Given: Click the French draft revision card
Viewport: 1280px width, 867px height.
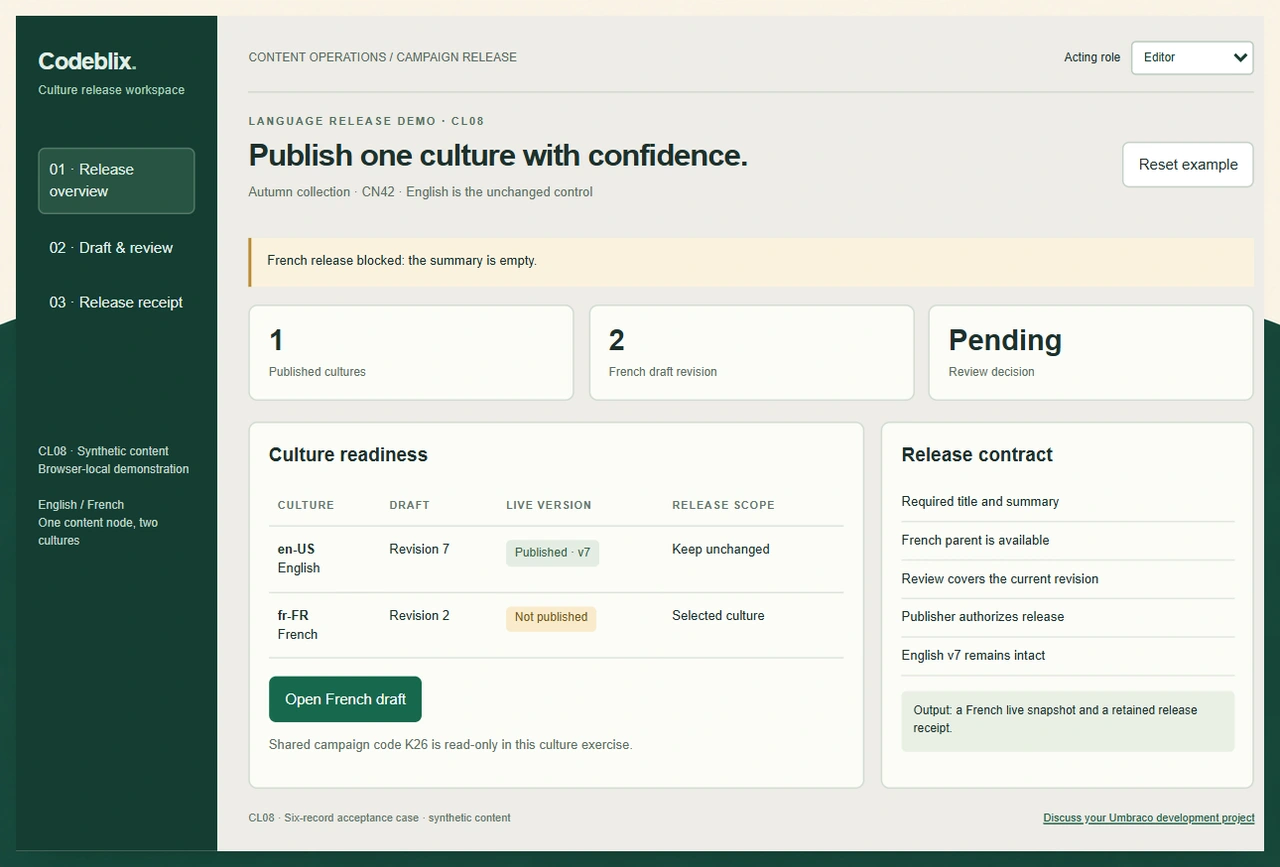Looking at the screenshot, I should point(751,353).
